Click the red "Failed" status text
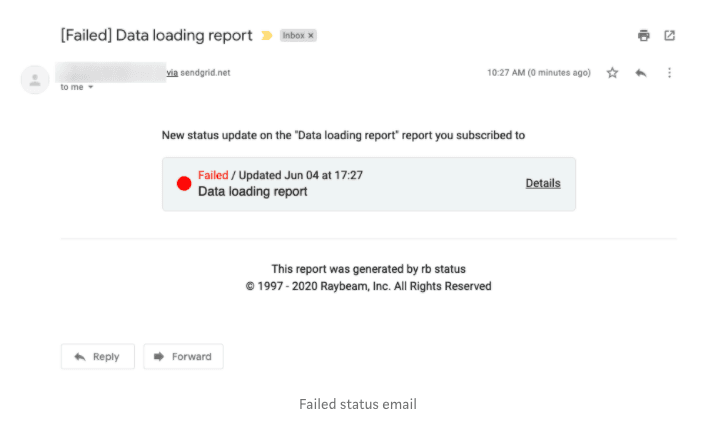721x436 pixels. (213, 175)
